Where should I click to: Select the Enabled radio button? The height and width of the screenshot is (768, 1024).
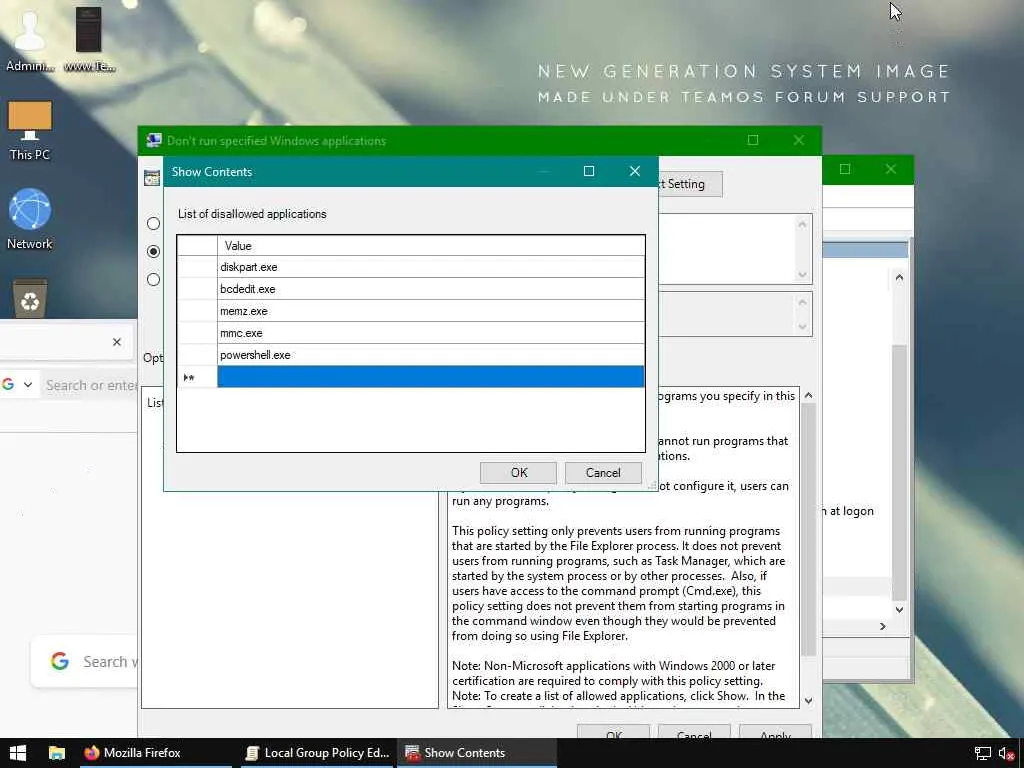coord(154,252)
